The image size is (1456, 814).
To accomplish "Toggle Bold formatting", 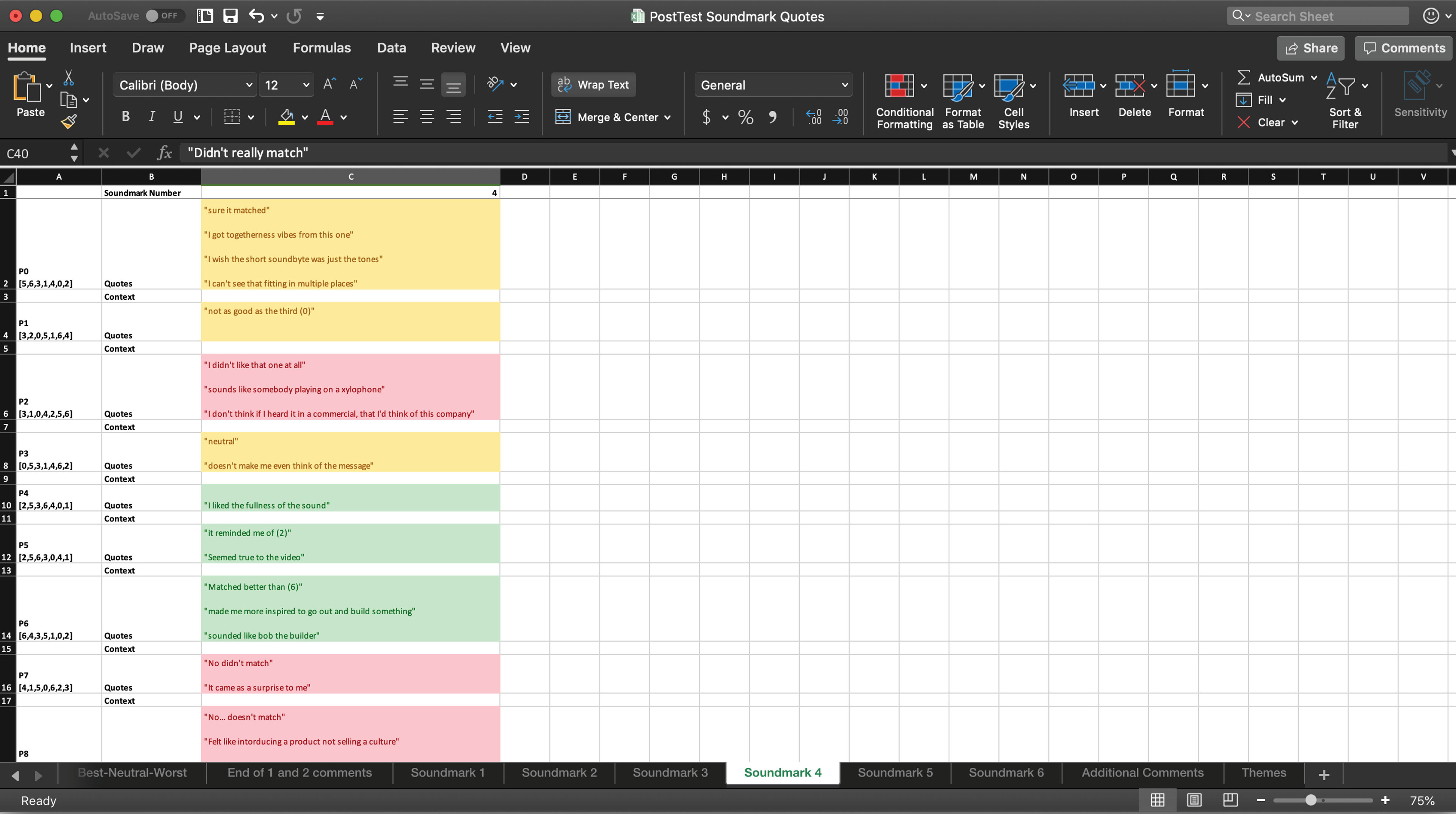I will pyautogui.click(x=126, y=117).
